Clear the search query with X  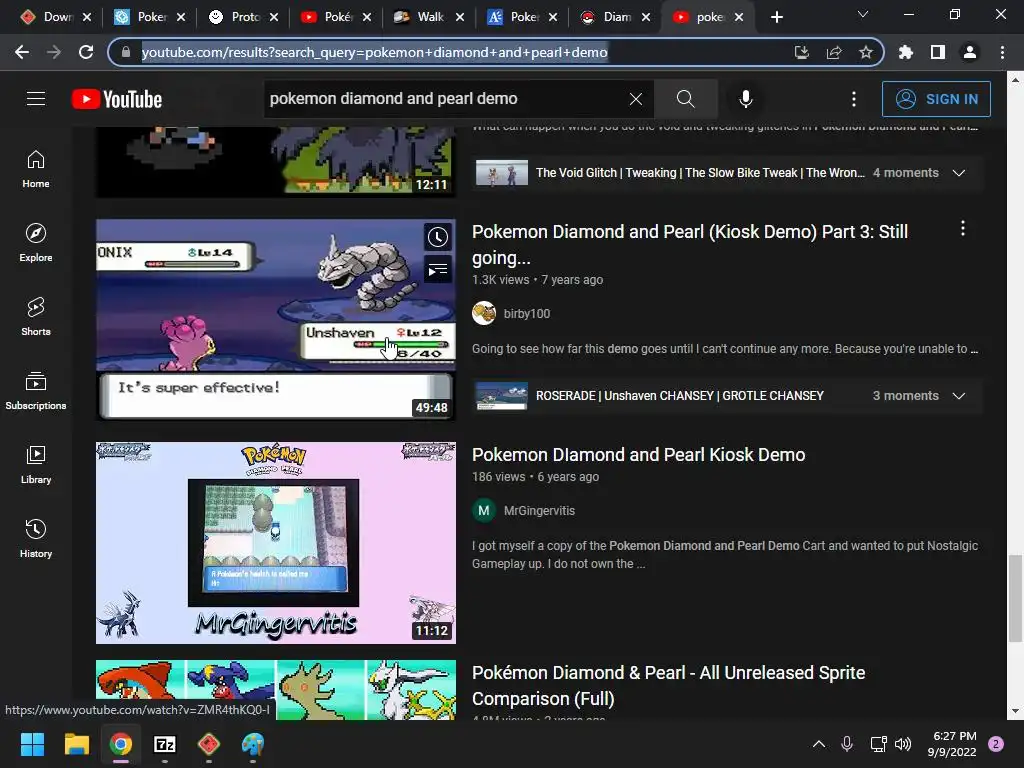pyautogui.click(x=635, y=99)
